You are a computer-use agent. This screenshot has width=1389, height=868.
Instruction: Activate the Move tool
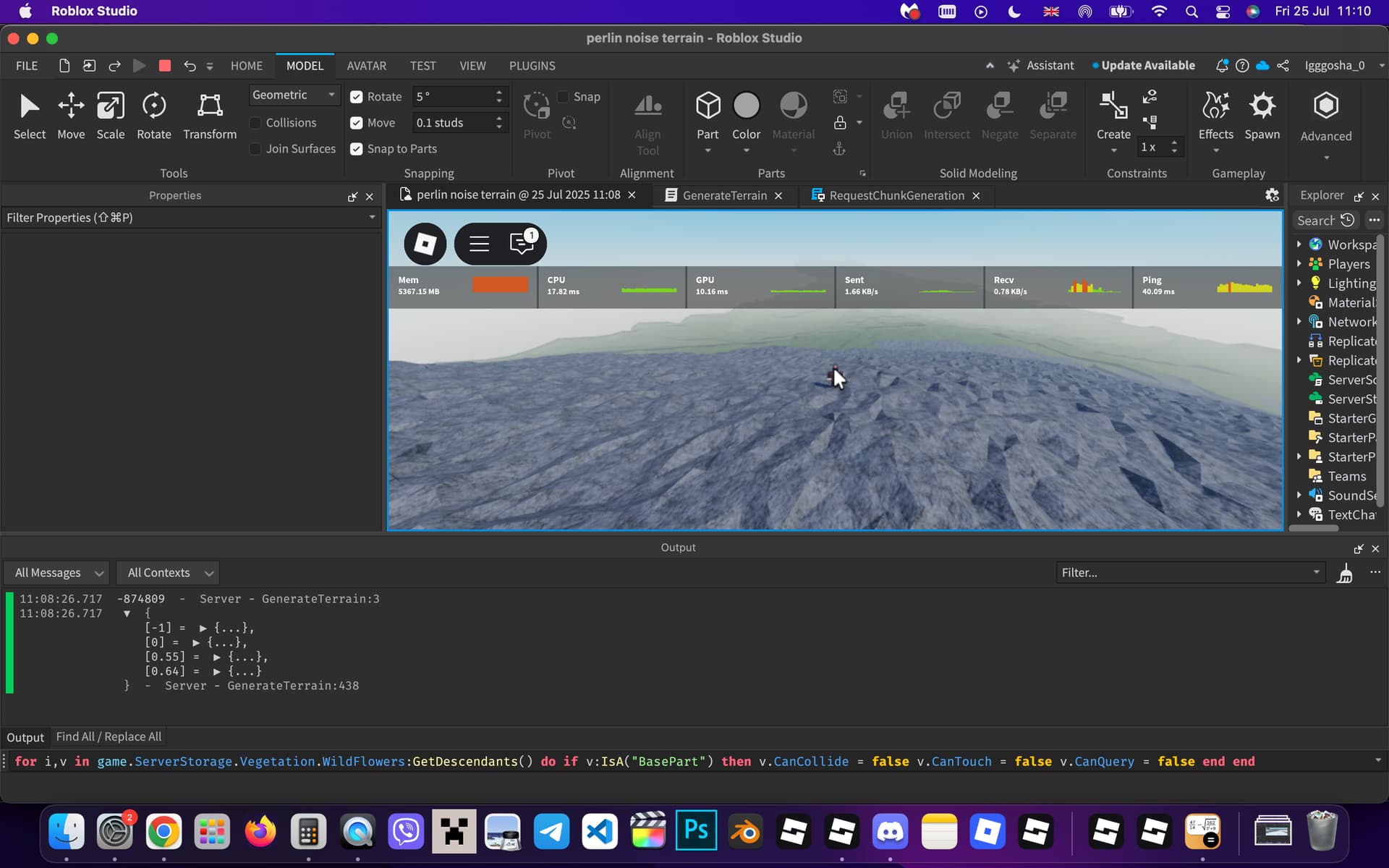coord(71,116)
